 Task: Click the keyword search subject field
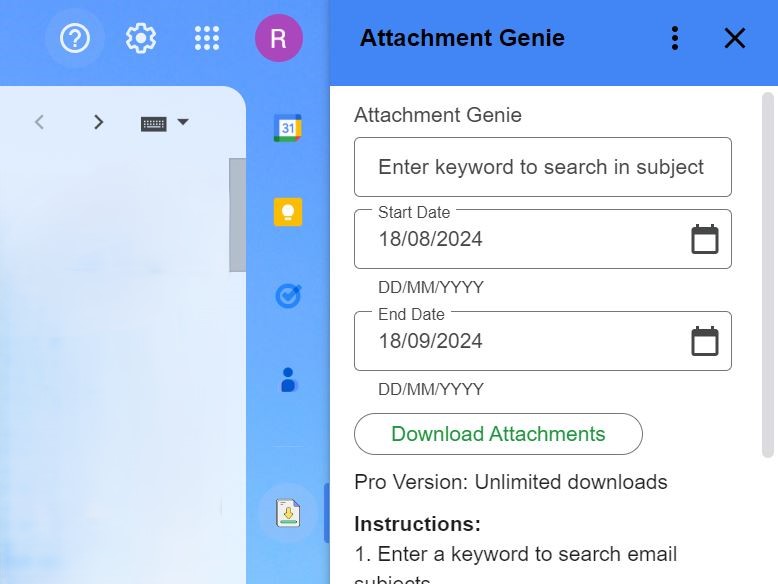point(542,167)
